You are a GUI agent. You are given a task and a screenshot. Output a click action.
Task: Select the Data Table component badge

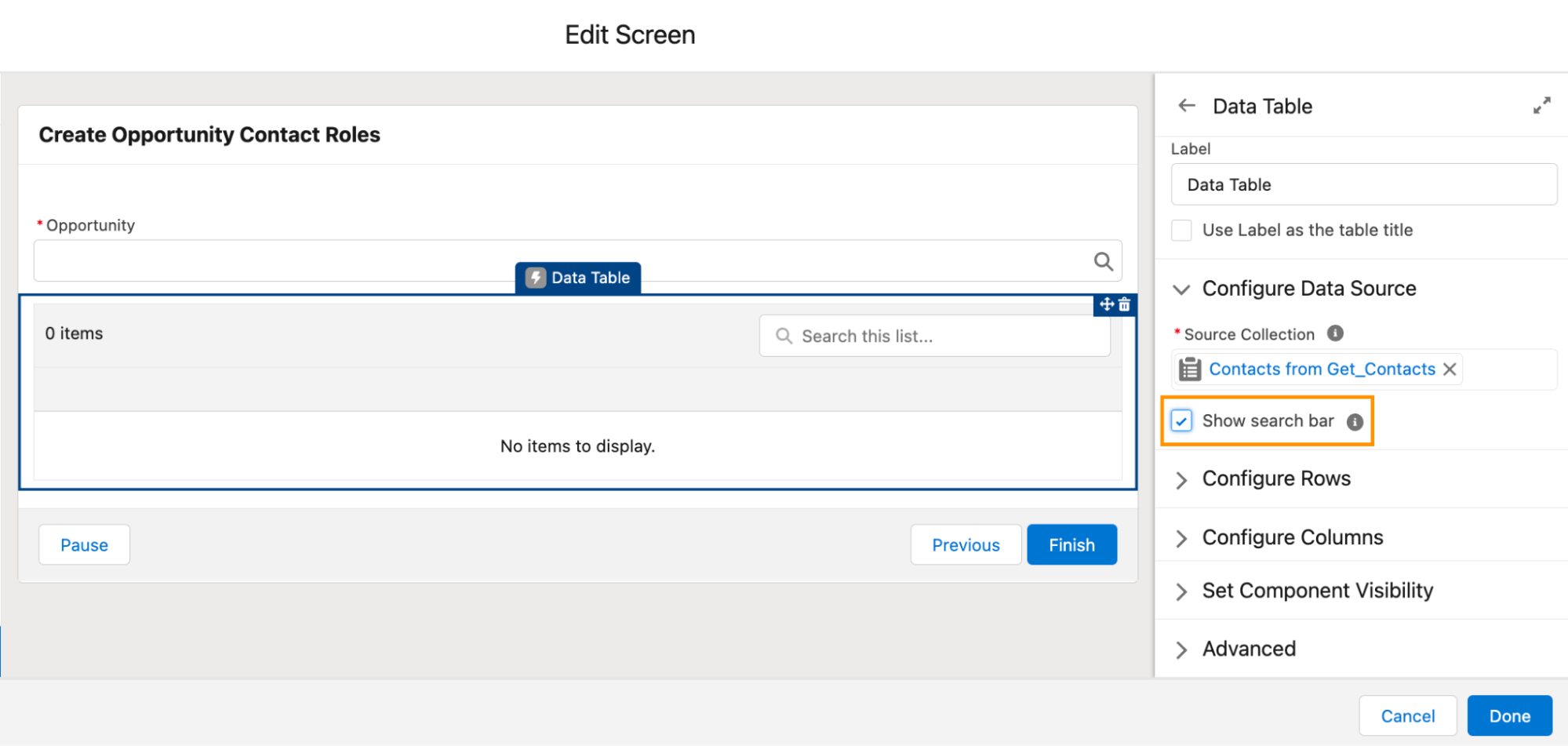click(577, 278)
